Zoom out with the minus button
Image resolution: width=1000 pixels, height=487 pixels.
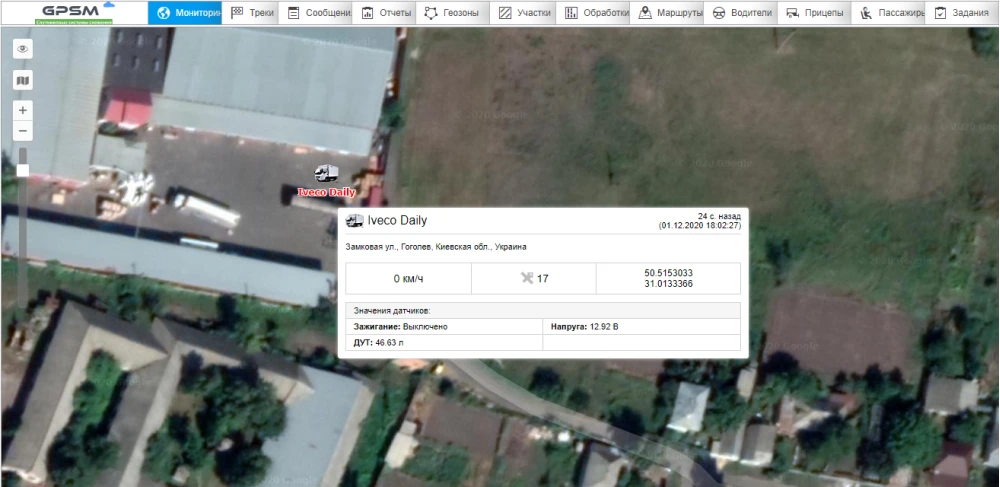23,132
